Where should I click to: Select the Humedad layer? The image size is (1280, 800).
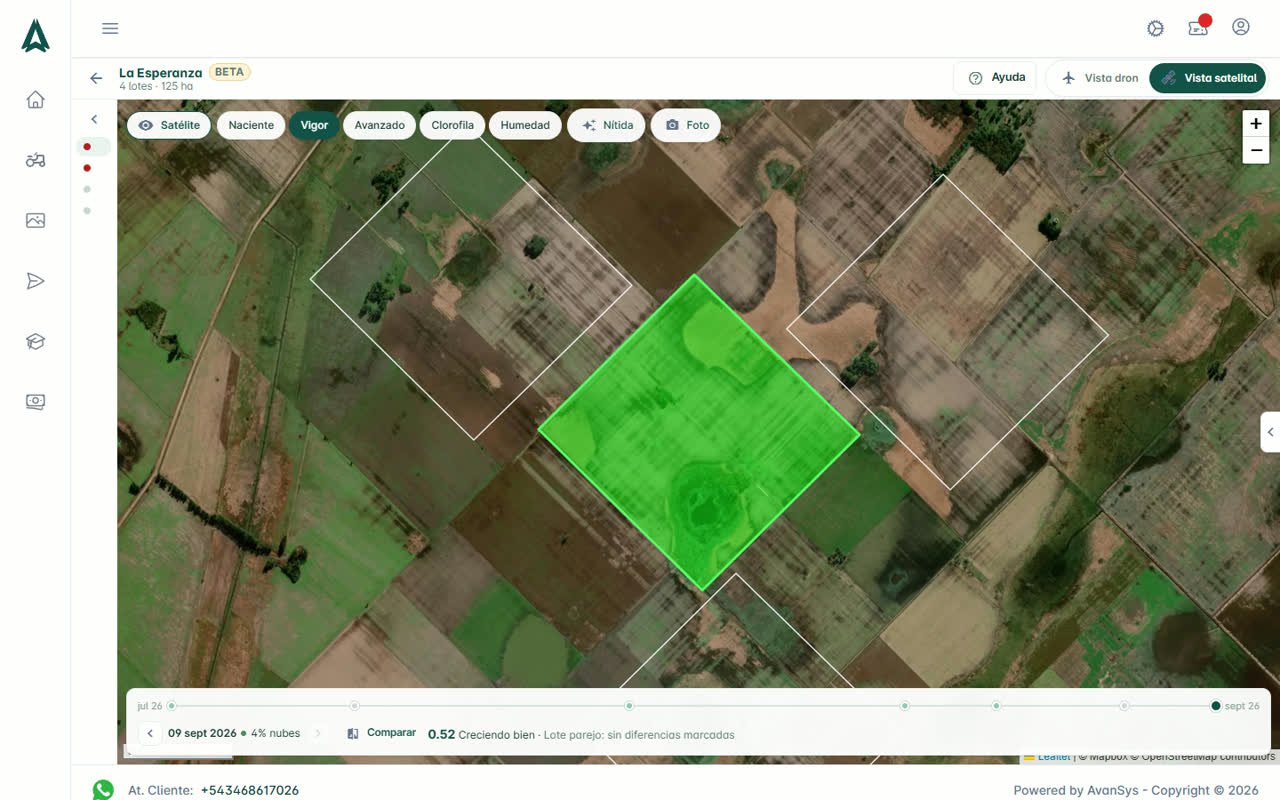[x=525, y=125]
